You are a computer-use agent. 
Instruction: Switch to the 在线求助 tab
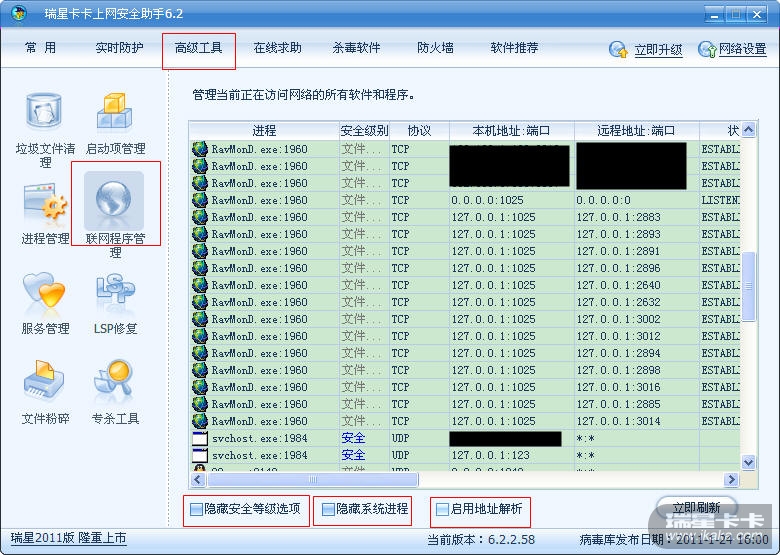coord(278,48)
